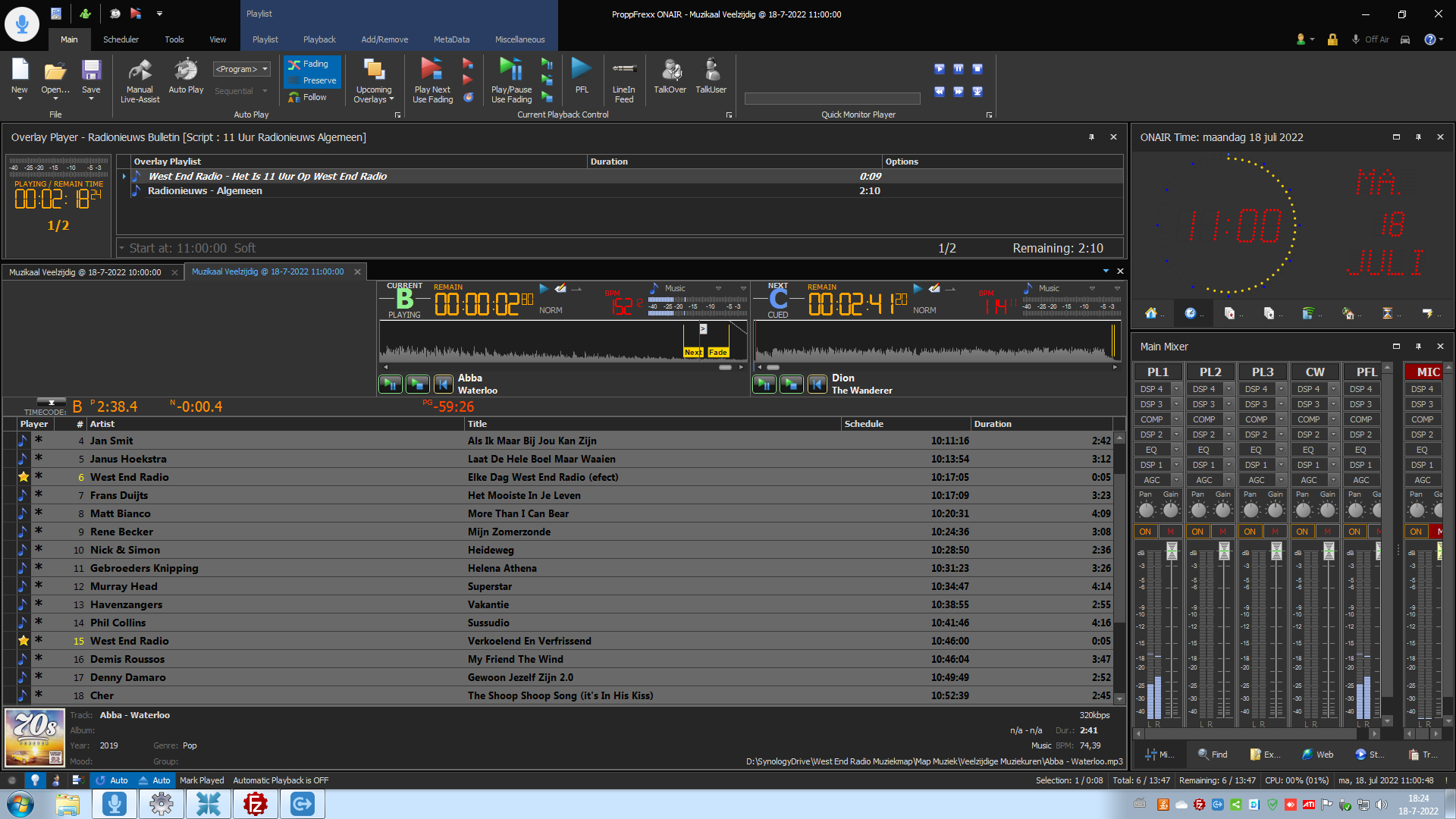Click play/pause on deck B (Abba)
The width and height of the screenshot is (1456, 819).
click(391, 384)
